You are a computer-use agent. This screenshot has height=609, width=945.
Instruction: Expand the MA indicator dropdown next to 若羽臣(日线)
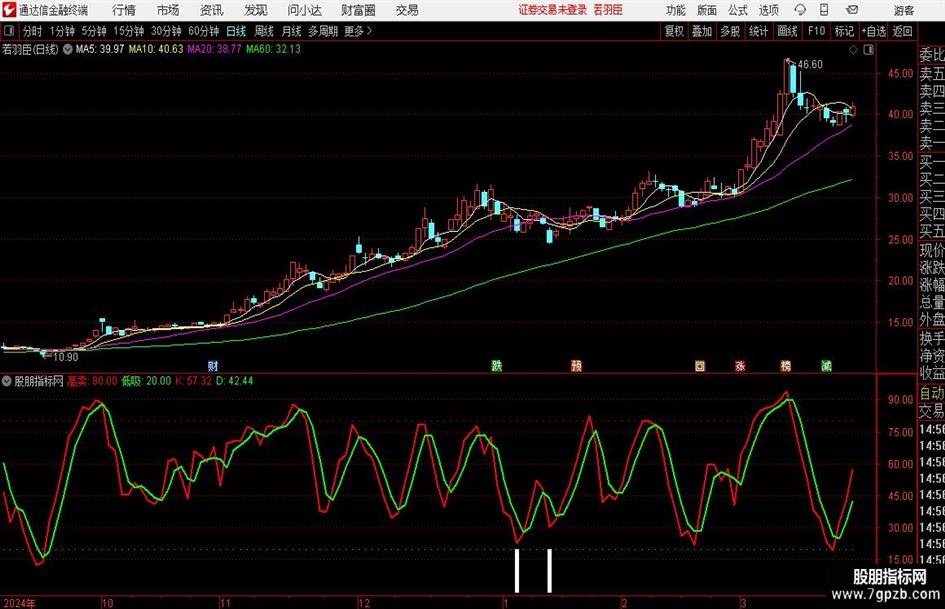pyautogui.click(x=68, y=49)
